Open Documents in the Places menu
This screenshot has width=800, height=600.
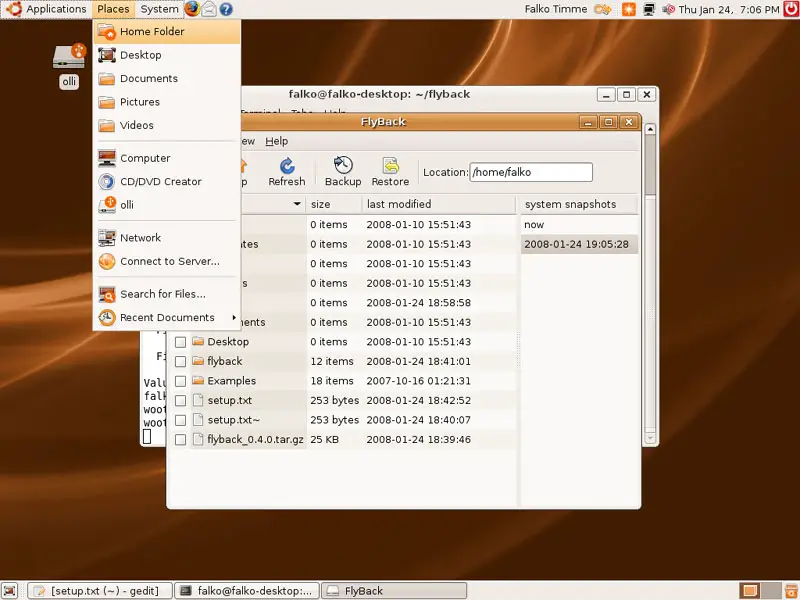[166, 79]
